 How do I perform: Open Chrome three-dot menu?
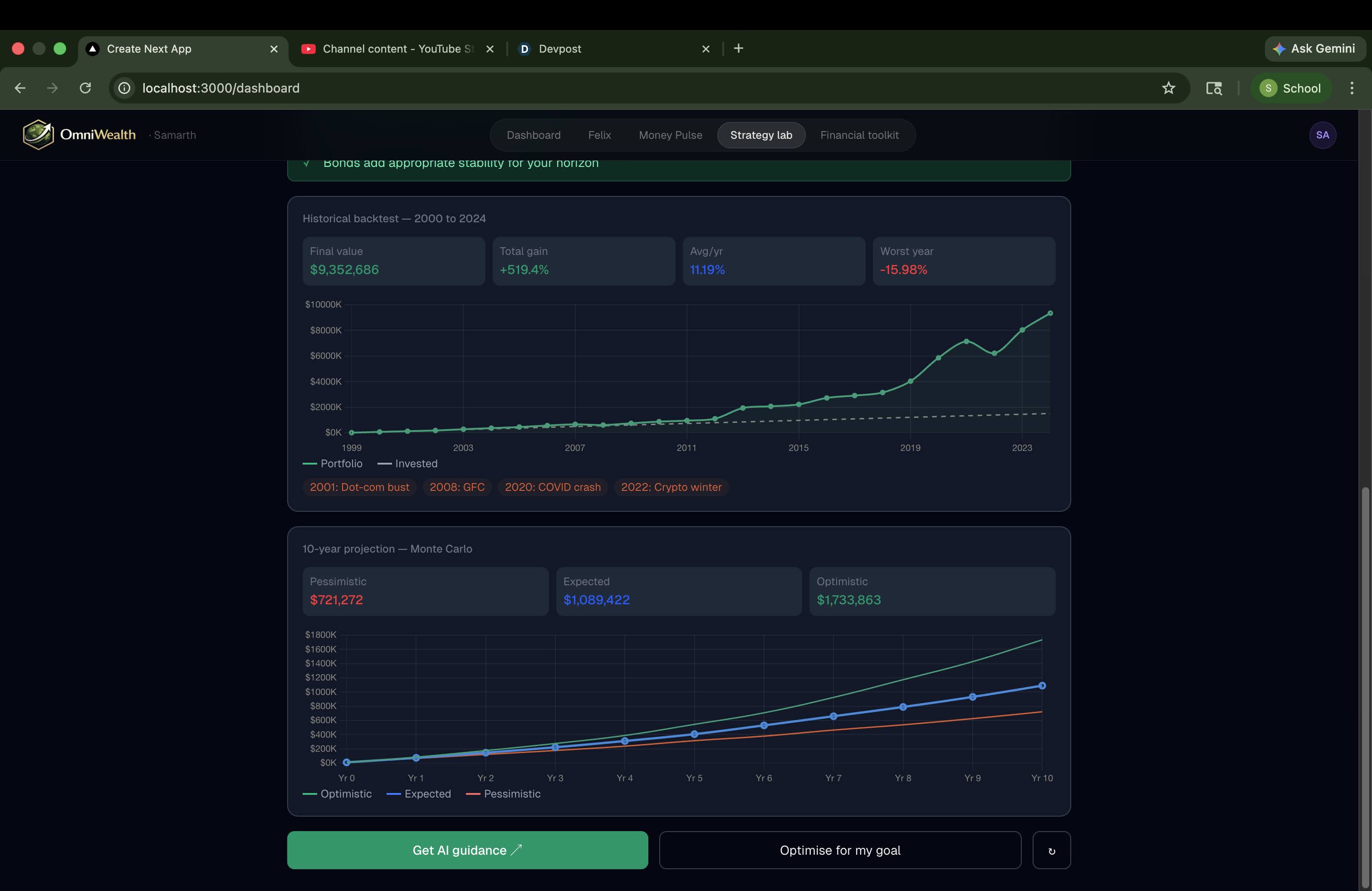(x=1351, y=88)
